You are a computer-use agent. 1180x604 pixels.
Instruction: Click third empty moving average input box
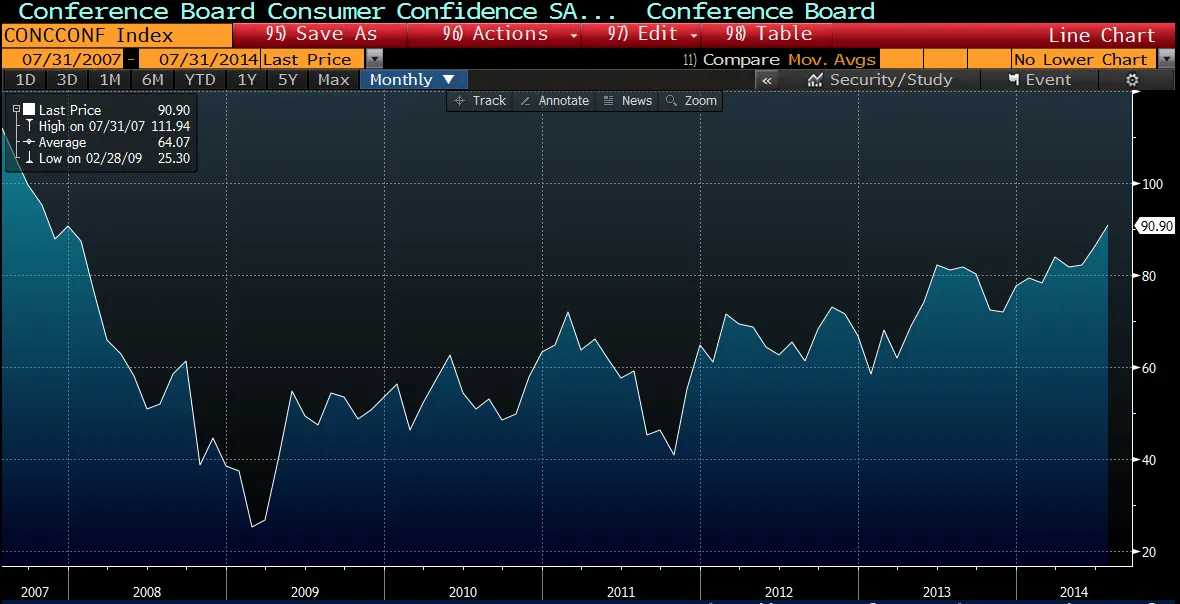coord(988,59)
